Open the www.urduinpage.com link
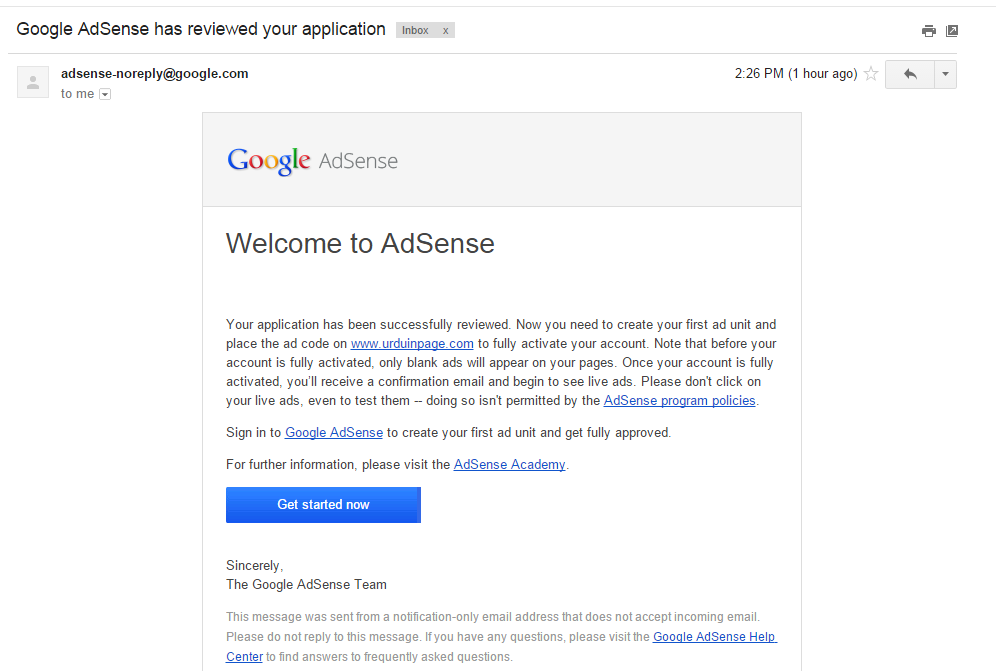 pos(412,343)
